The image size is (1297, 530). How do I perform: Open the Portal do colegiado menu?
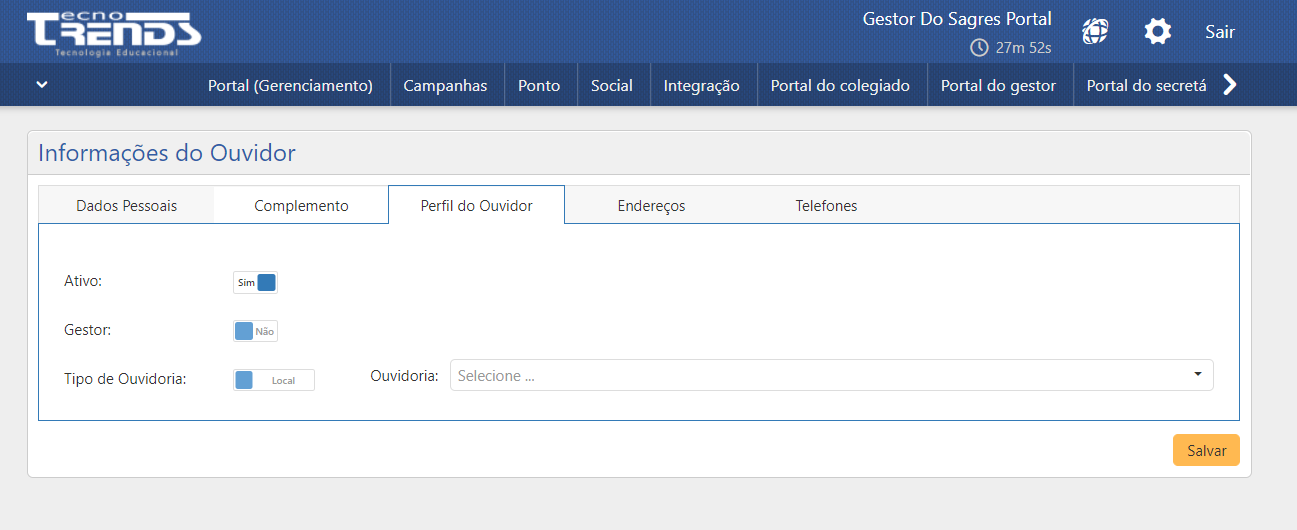click(840, 86)
